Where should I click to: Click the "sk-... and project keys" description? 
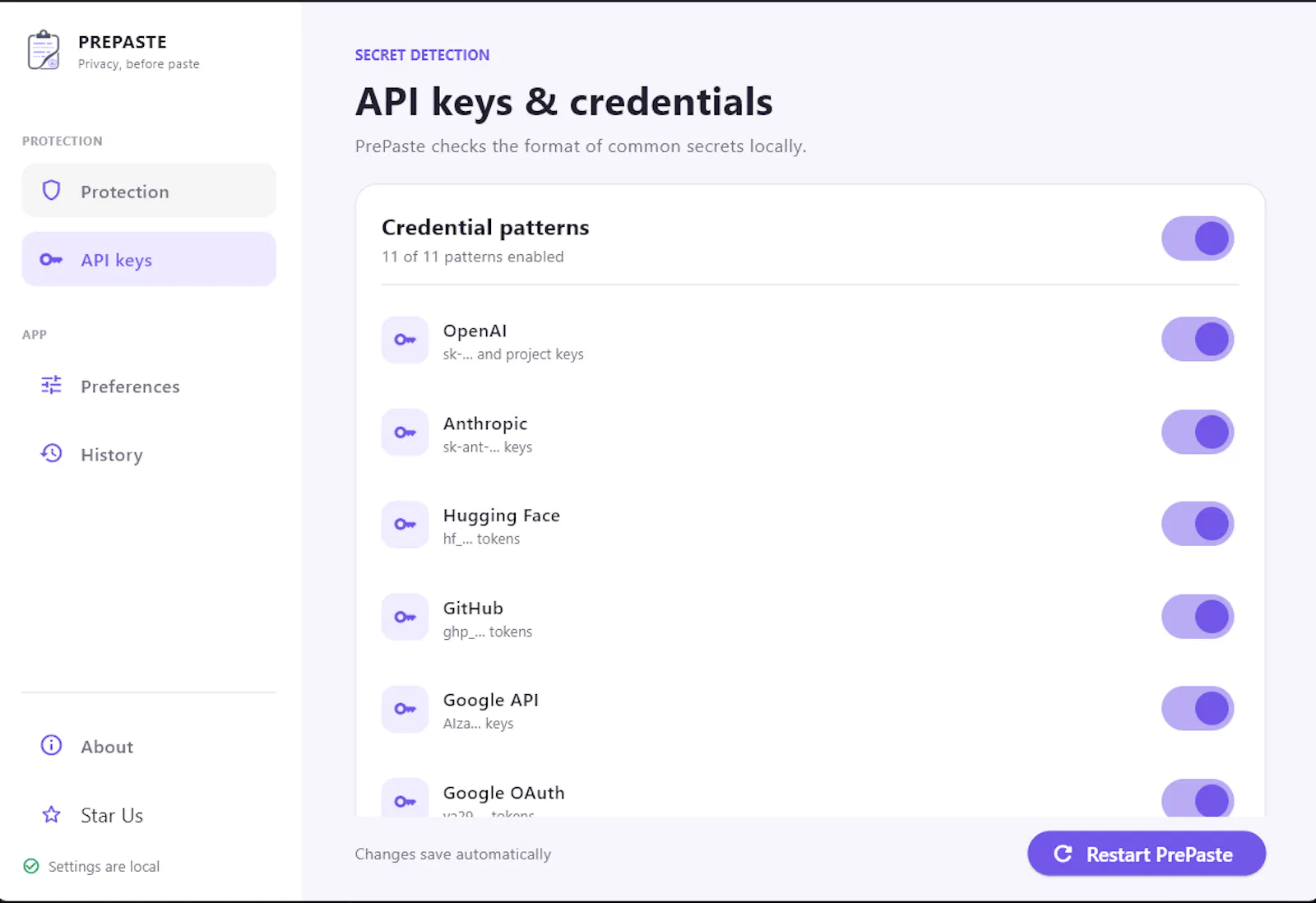(513, 354)
